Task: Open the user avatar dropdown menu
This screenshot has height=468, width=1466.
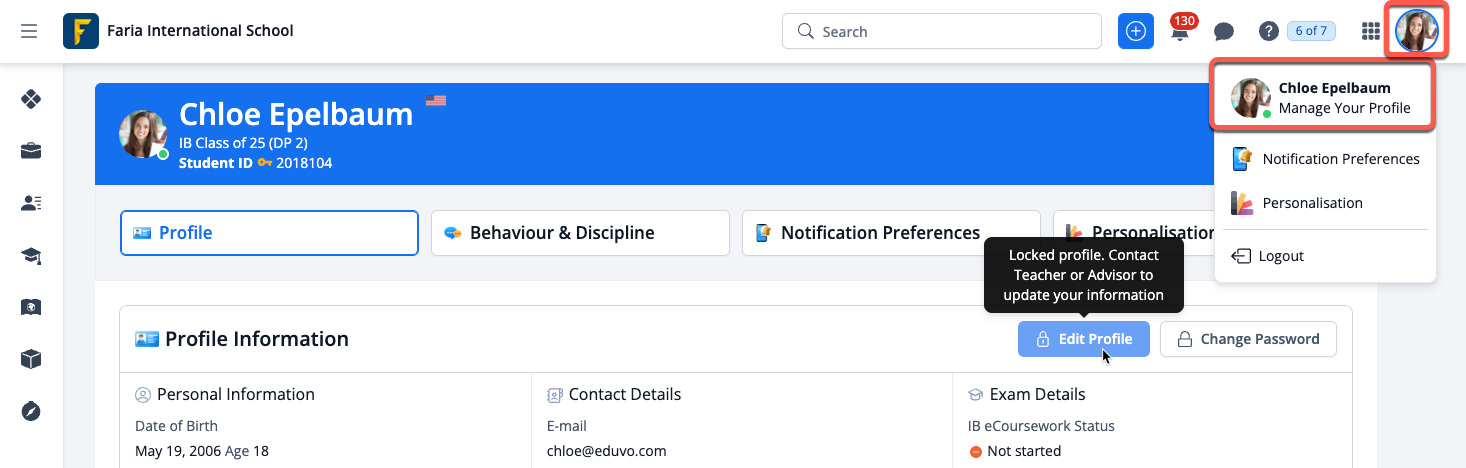Action: click(x=1416, y=31)
